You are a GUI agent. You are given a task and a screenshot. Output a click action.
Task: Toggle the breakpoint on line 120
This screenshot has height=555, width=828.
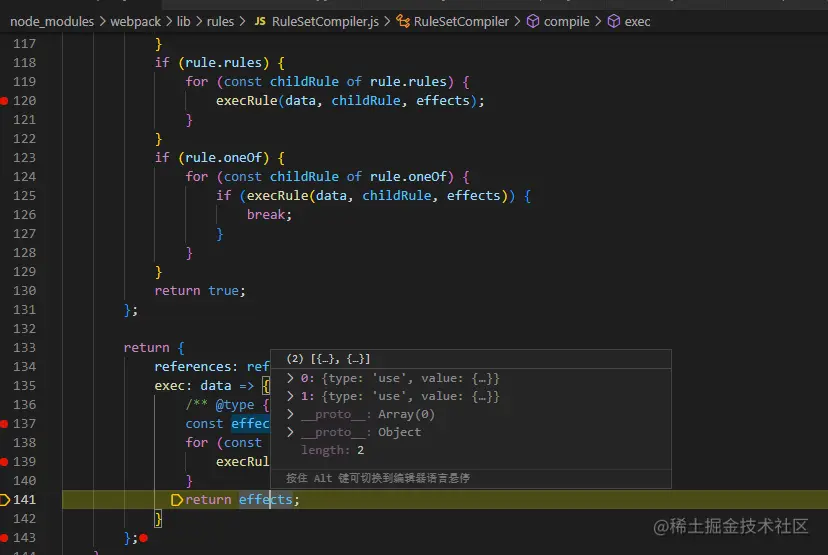coord(4,101)
